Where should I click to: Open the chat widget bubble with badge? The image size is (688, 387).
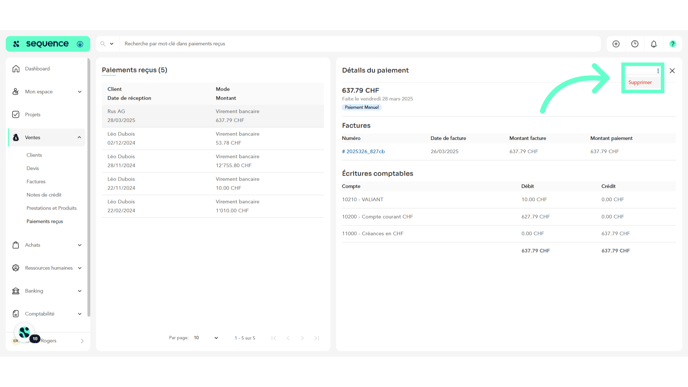(x=25, y=333)
